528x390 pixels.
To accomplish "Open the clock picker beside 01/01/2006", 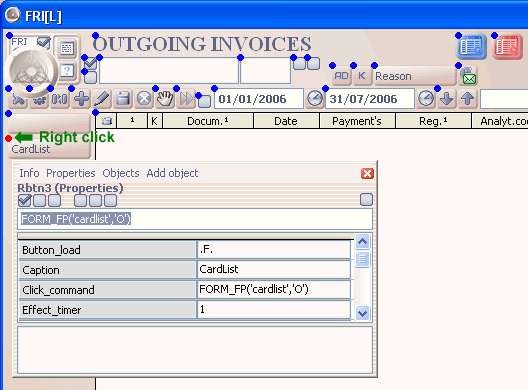I will click(x=315, y=99).
